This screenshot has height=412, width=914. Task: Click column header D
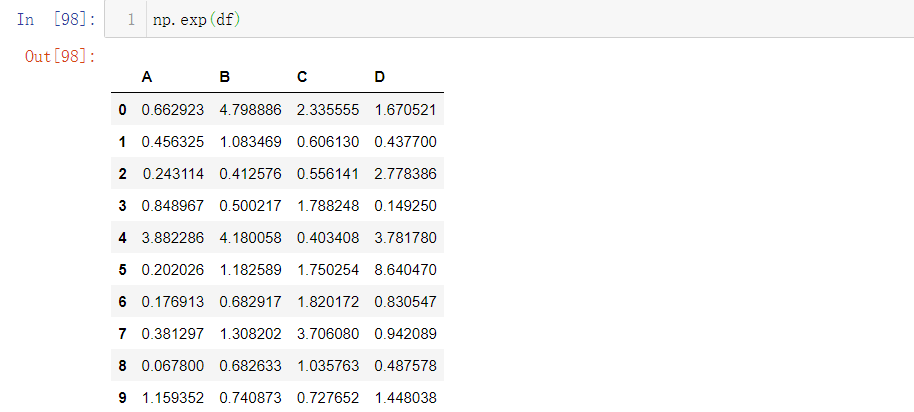coord(379,77)
